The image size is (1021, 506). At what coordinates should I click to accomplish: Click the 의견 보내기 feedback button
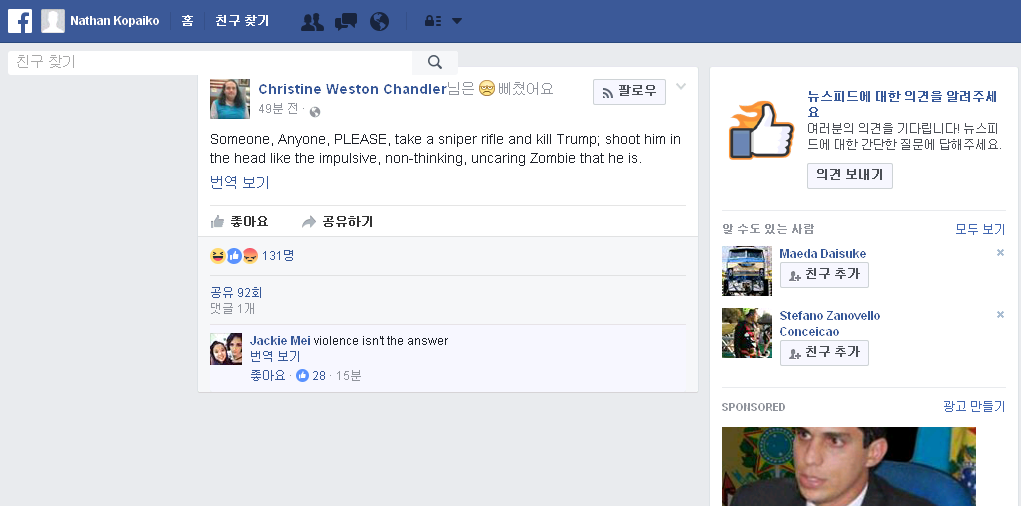(x=850, y=176)
